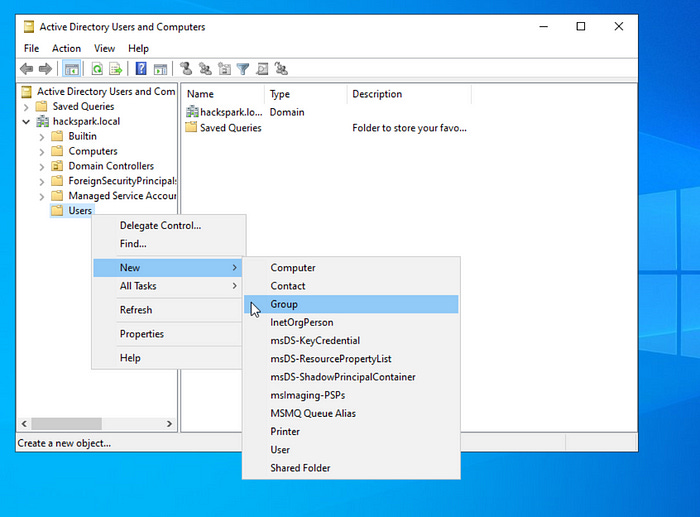
Task: Click the Builtin folder icon
Action: (57, 136)
